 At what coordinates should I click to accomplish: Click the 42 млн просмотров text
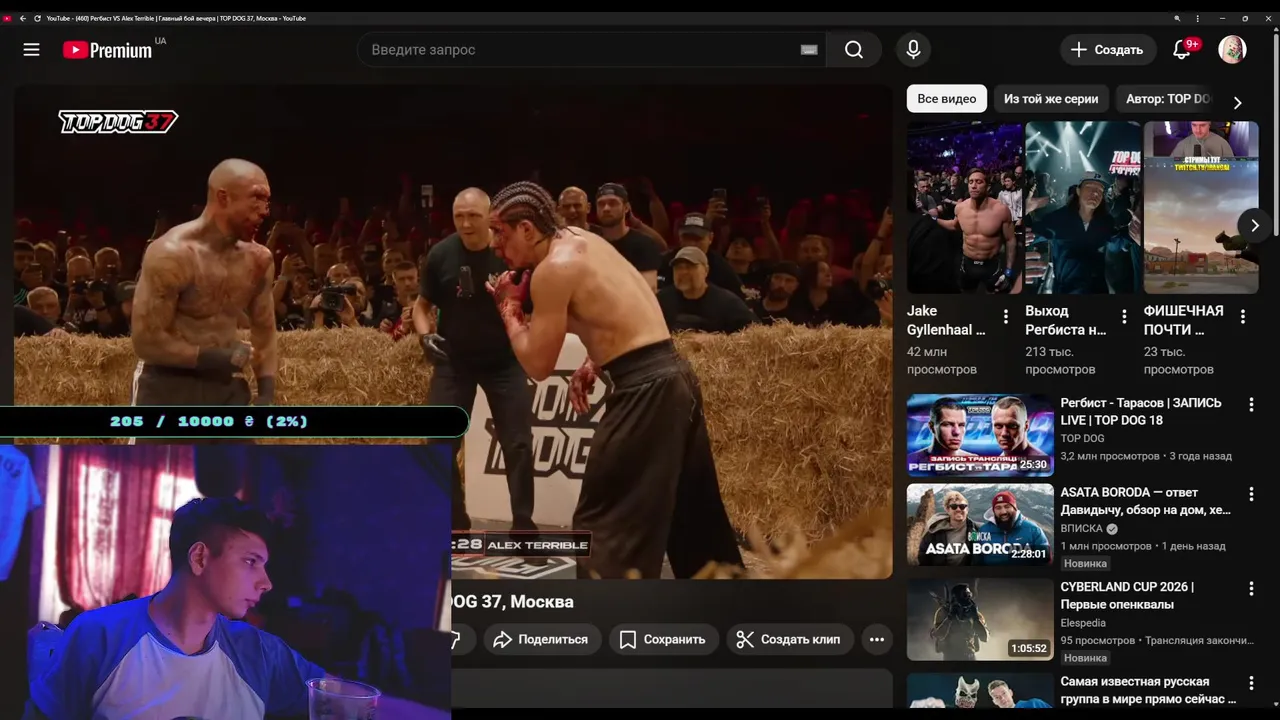942,361
